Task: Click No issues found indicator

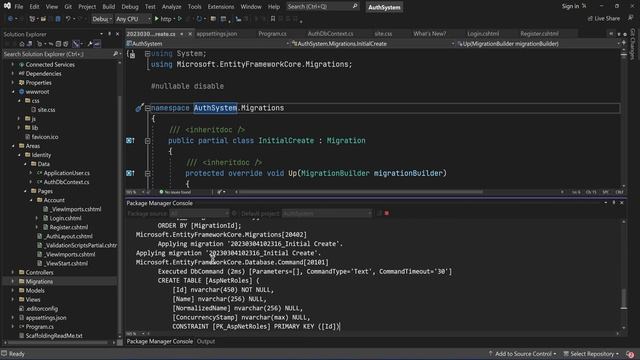Action: click(x=175, y=192)
